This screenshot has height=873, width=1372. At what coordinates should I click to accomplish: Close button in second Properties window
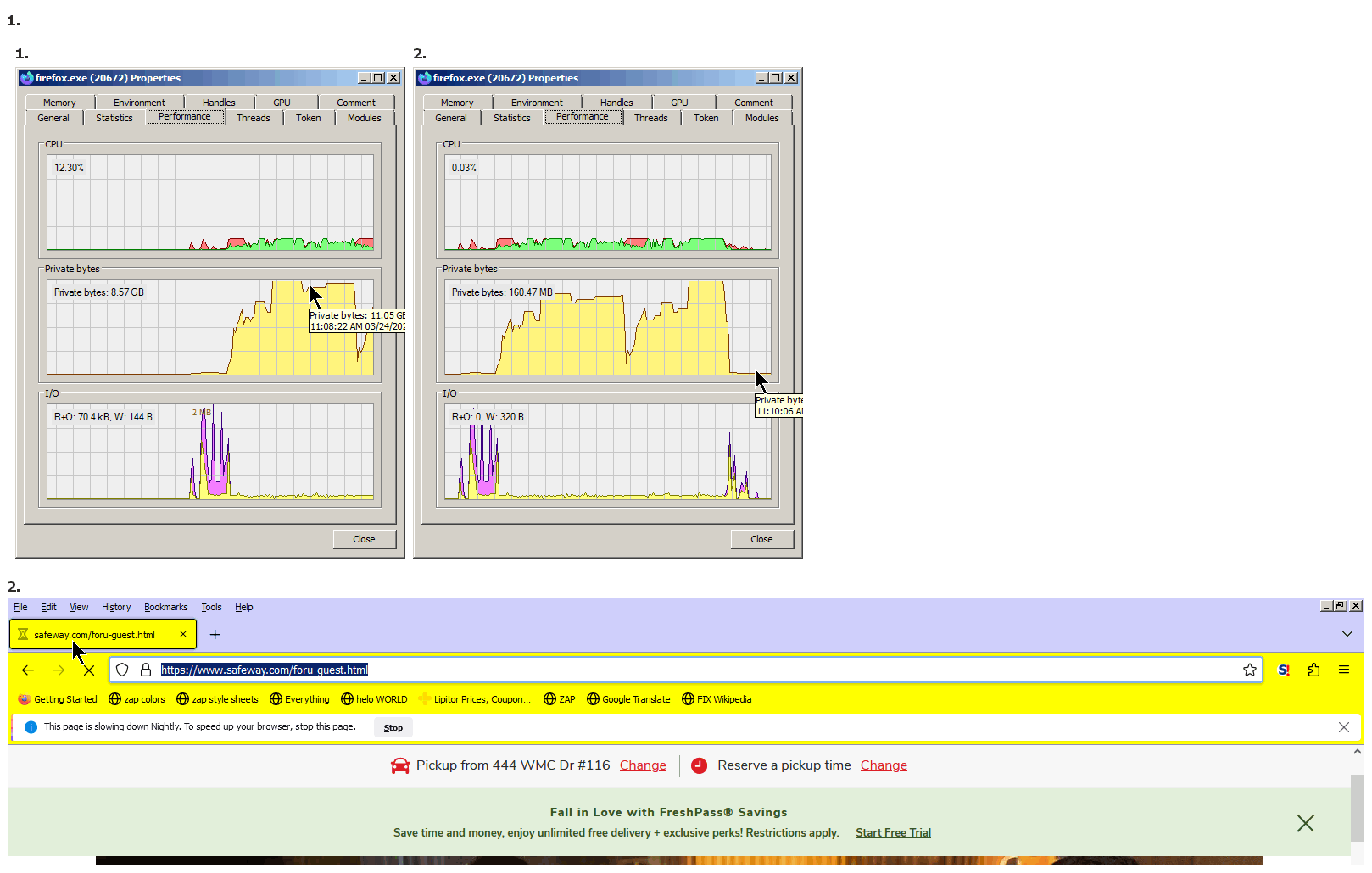coord(761,540)
